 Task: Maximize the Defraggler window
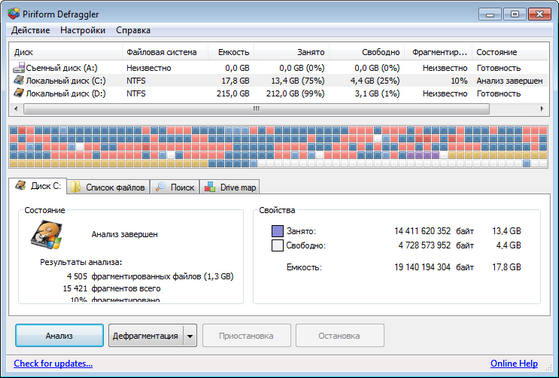coord(514,14)
